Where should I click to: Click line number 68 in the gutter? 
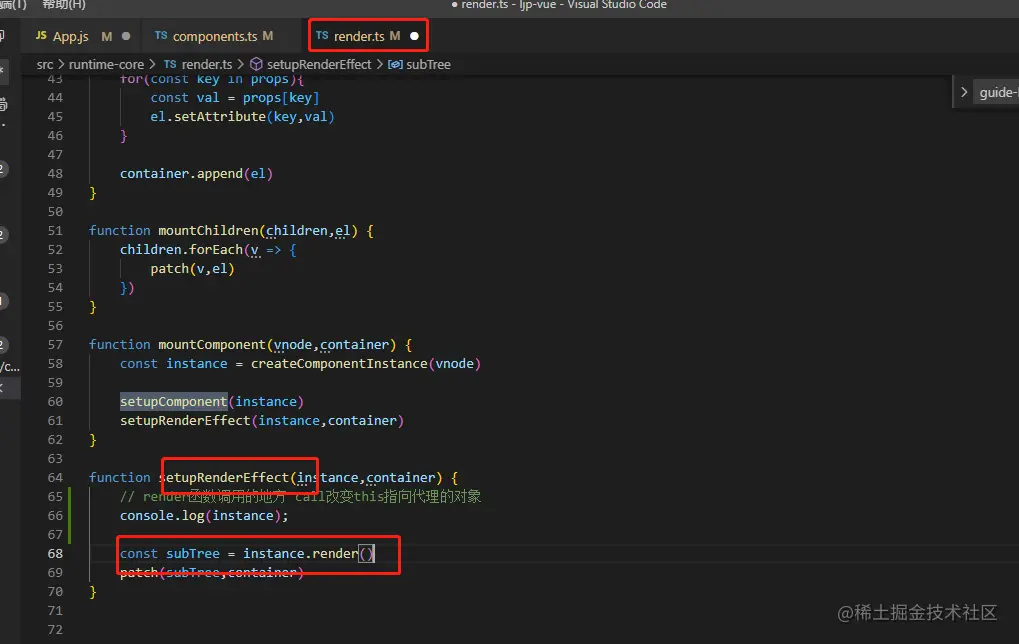pyautogui.click(x=55, y=554)
